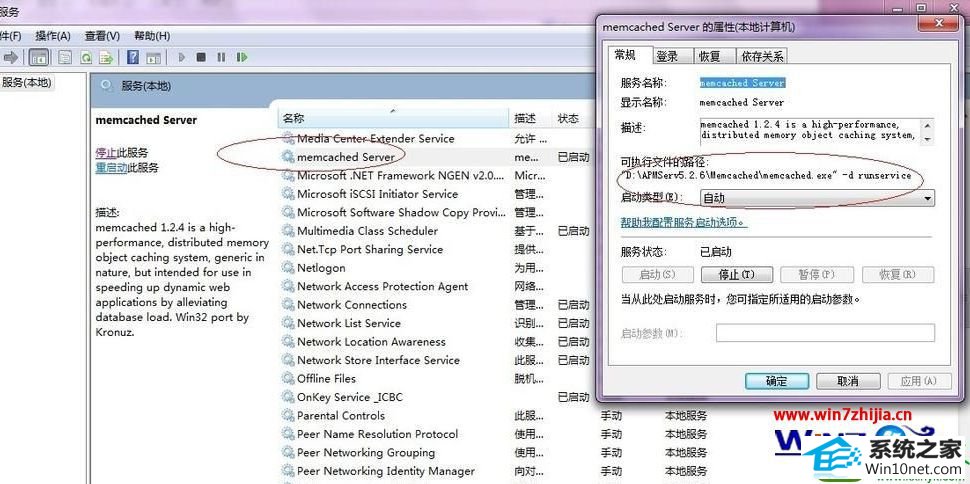970x484 pixels.
Task: Click the Forward arrow toolbar icon
Action: pyautogui.click(x=10, y=58)
